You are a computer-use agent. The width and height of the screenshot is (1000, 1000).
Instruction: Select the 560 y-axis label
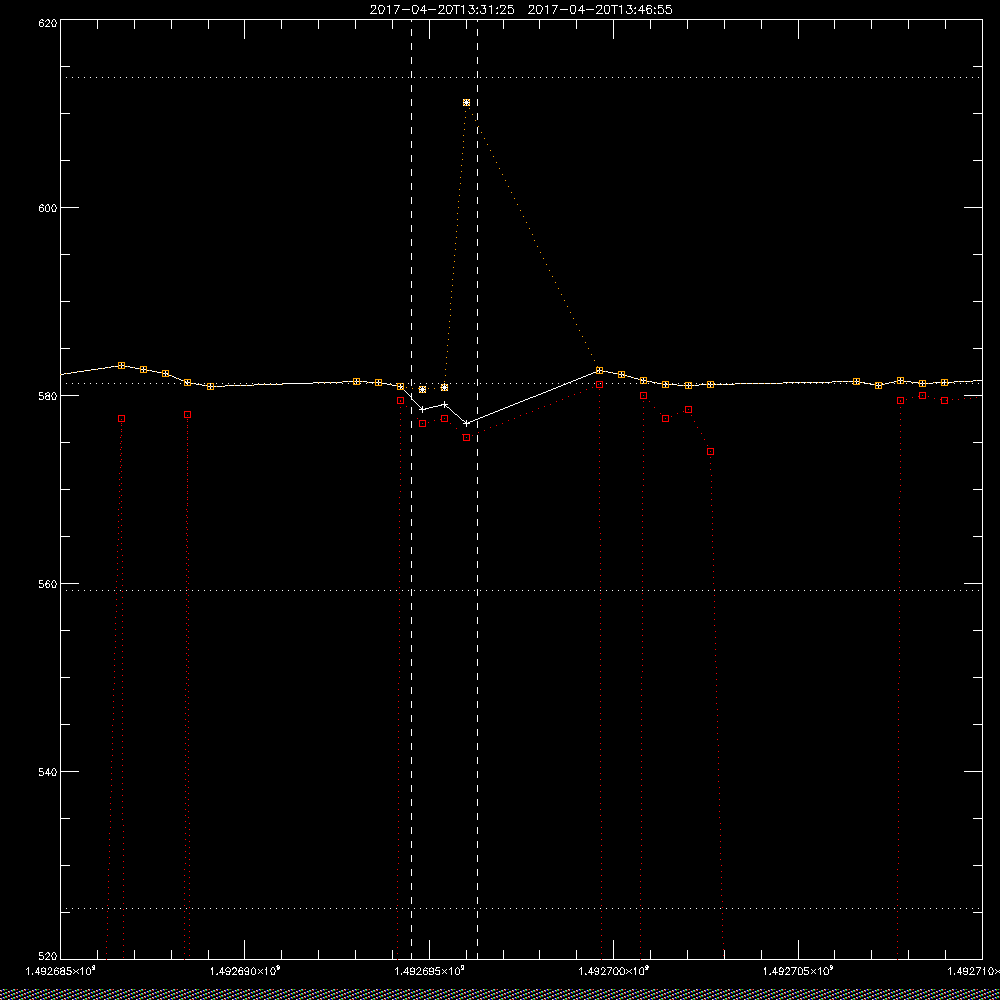tap(47, 584)
